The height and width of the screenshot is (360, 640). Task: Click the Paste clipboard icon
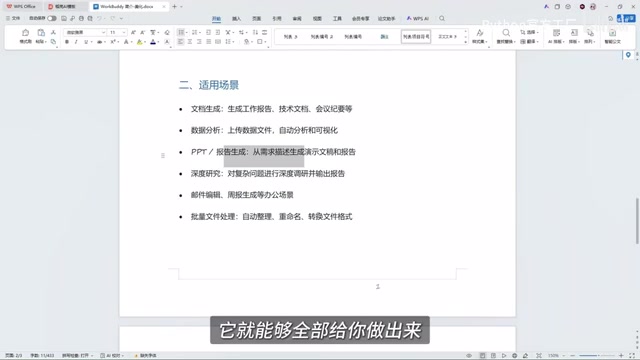(x=41, y=33)
